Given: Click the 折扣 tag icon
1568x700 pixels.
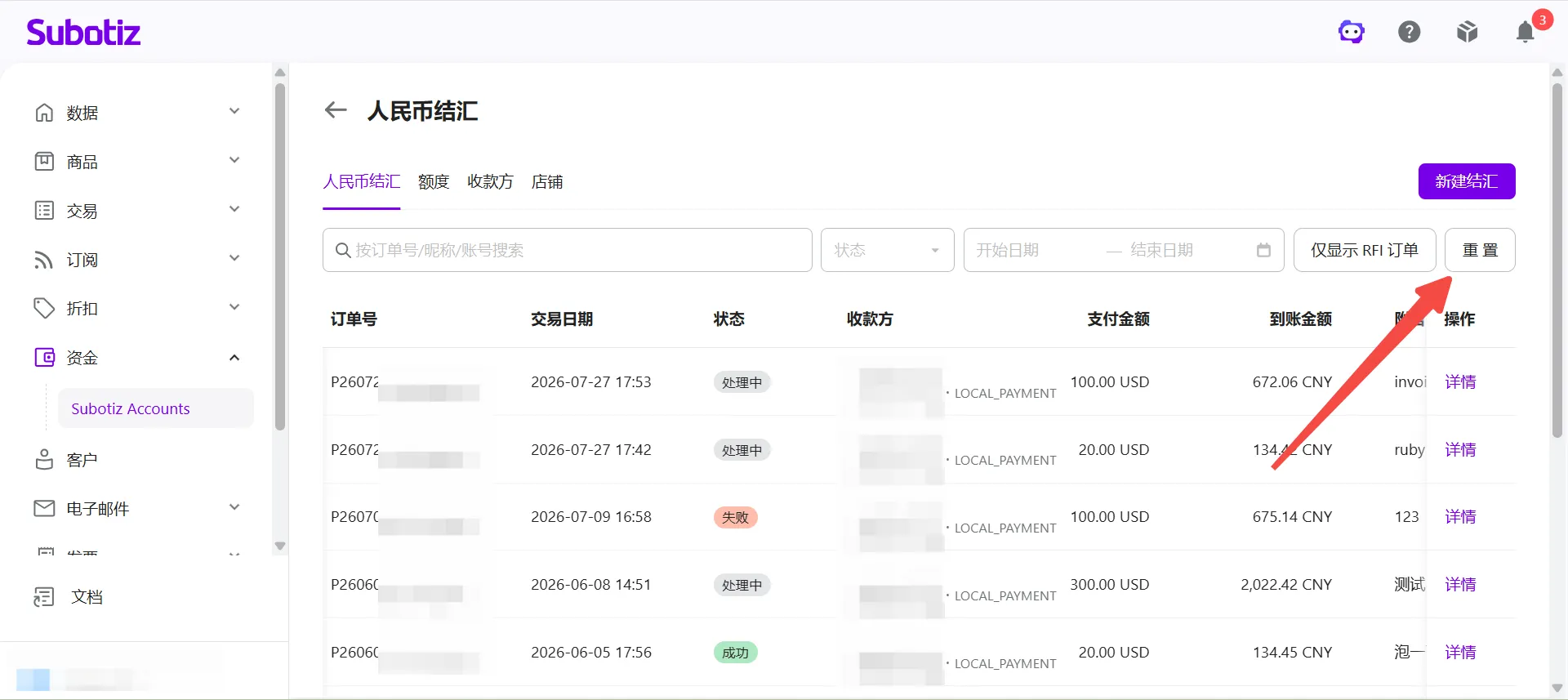Looking at the screenshot, I should pyautogui.click(x=44, y=308).
